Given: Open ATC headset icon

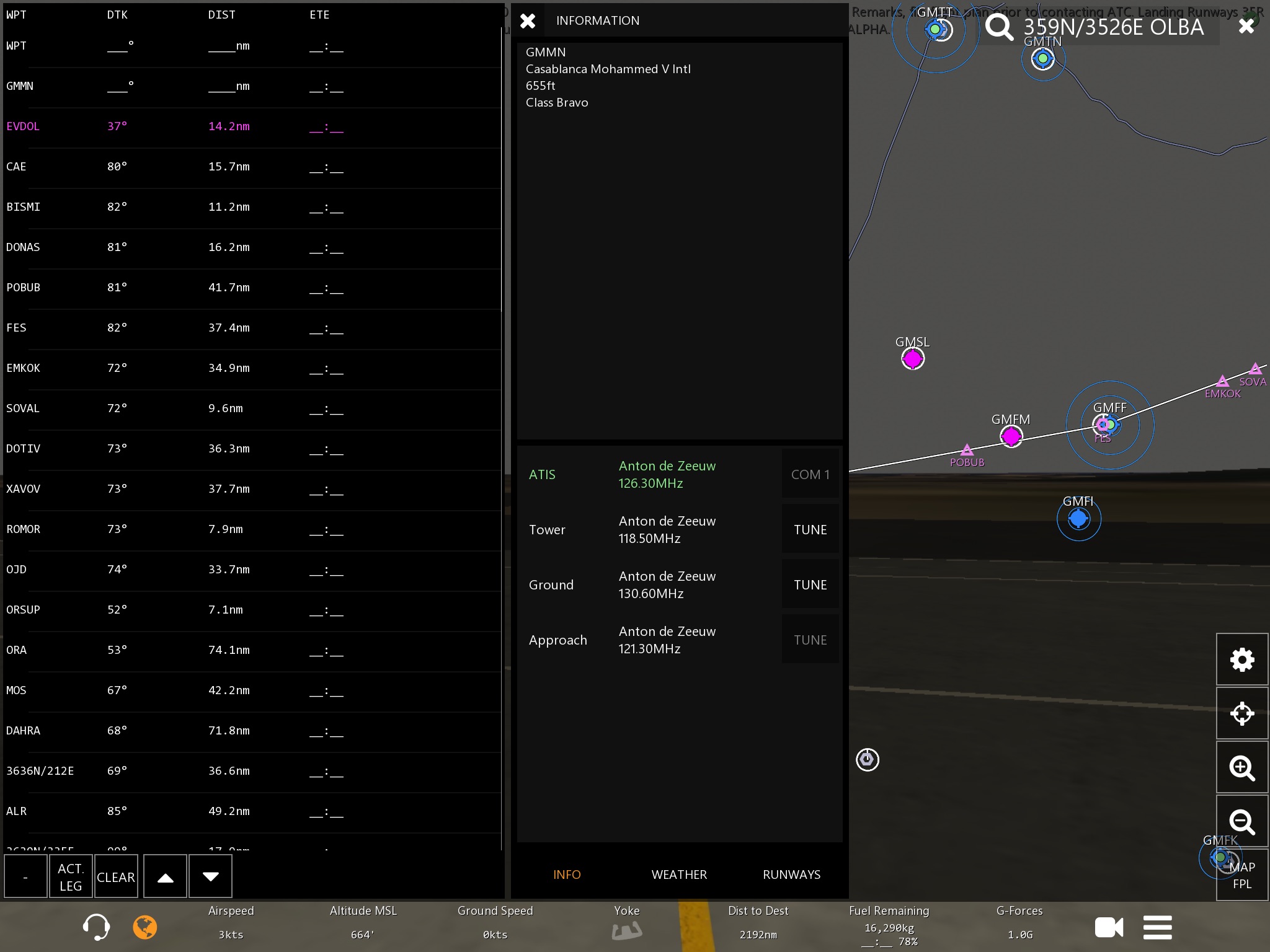Looking at the screenshot, I should (x=96, y=927).
